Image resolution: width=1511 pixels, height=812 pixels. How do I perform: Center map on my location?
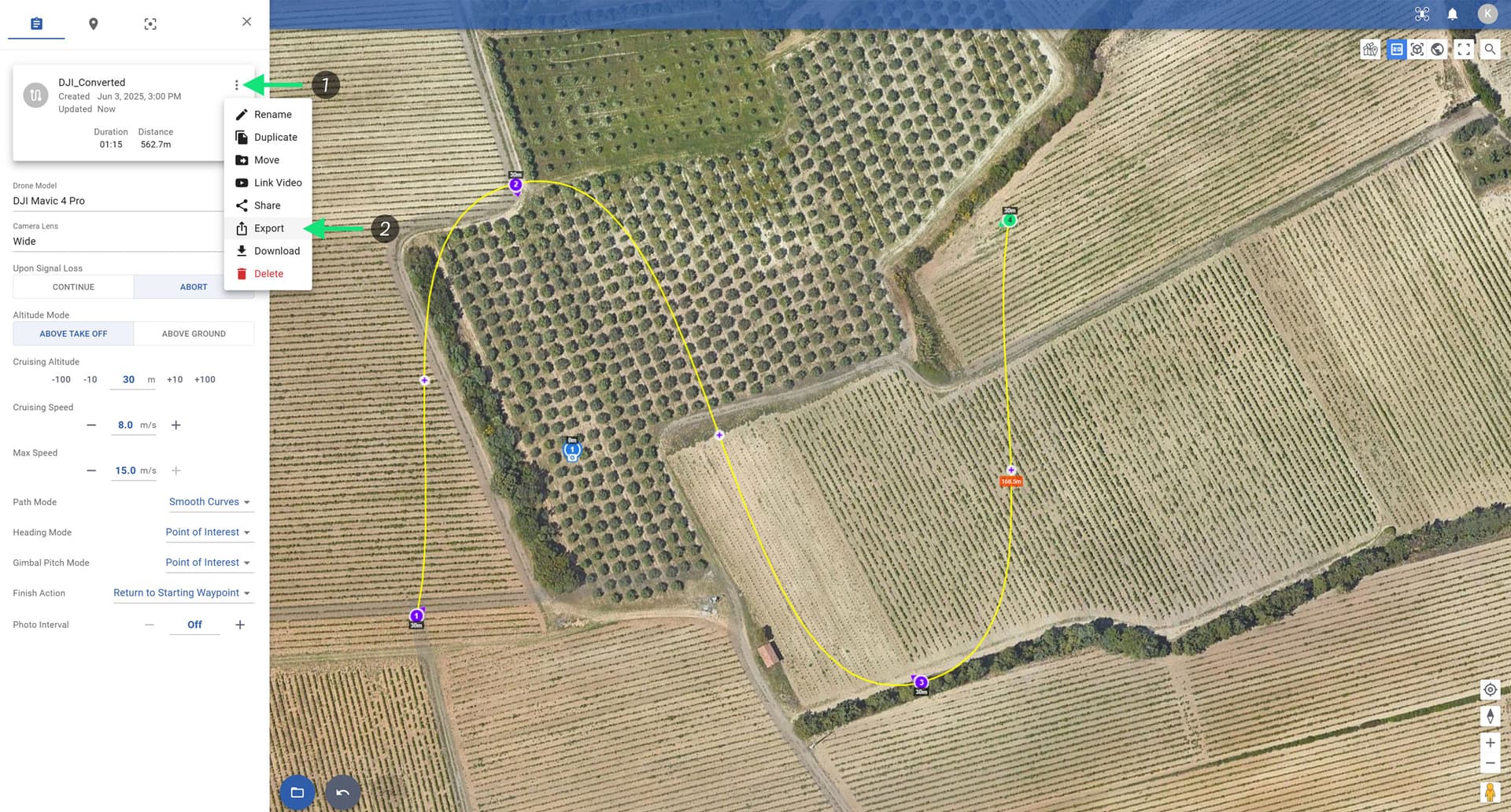pyautogui.click(x=1490, y=690)
